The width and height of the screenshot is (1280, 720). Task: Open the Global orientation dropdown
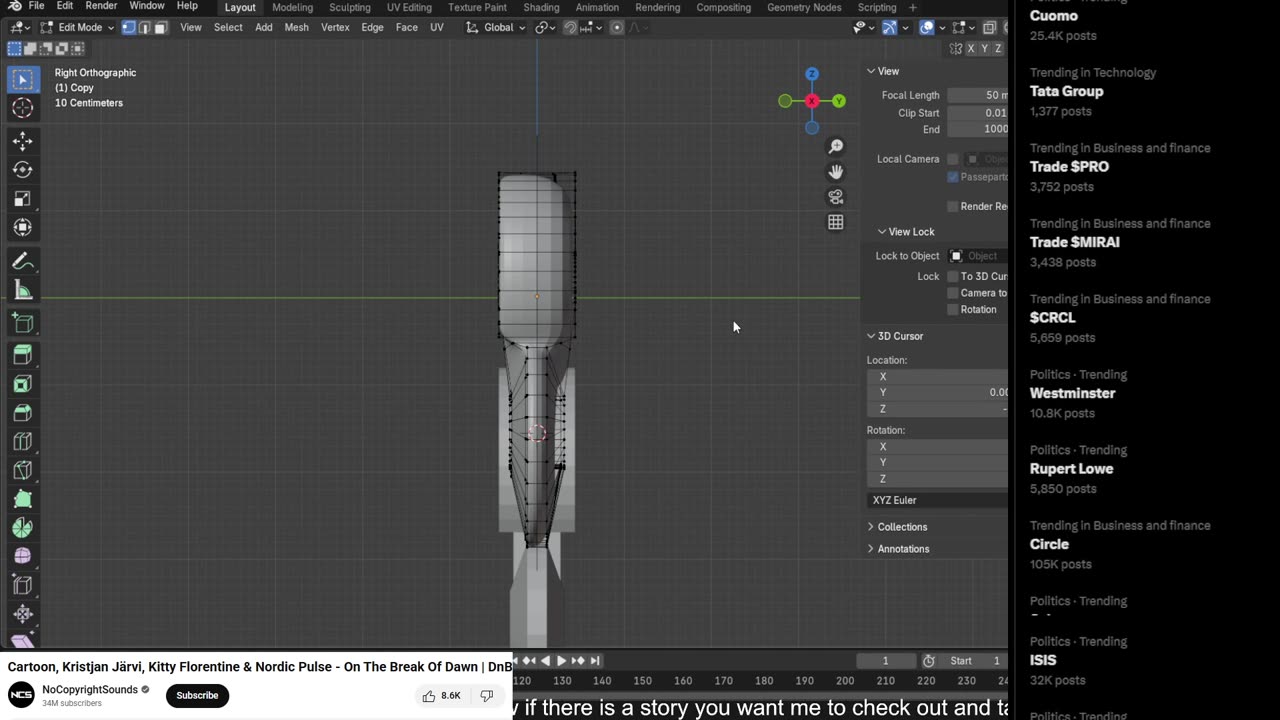coord(496,27)
